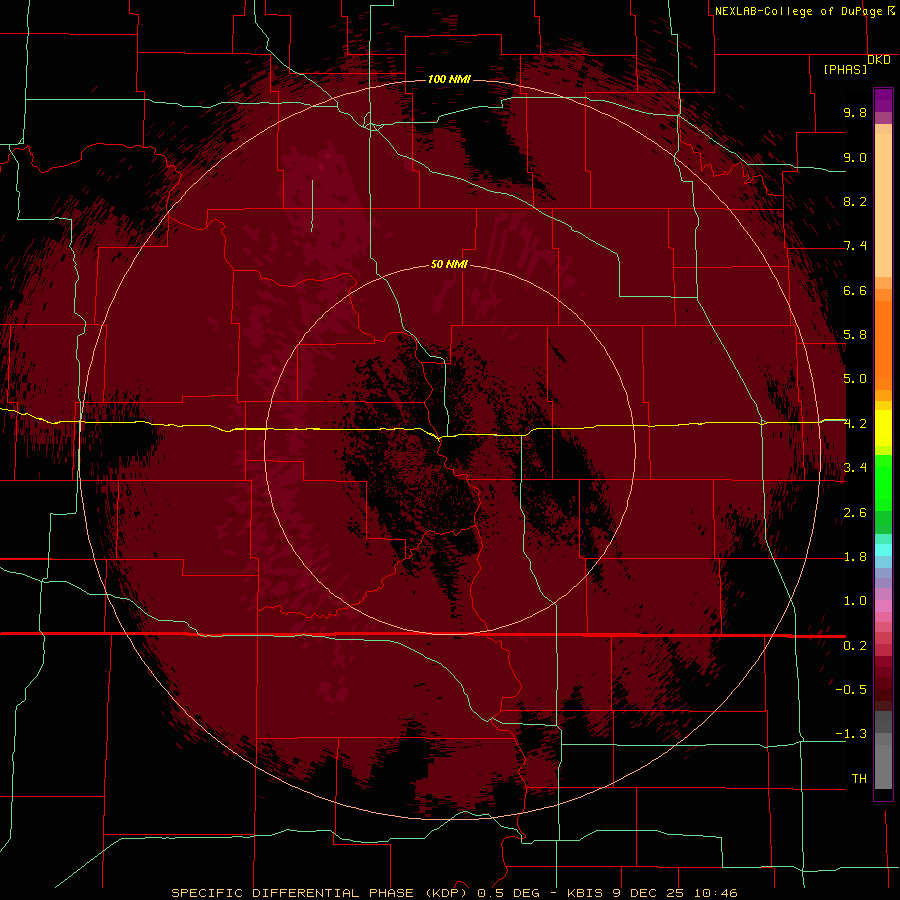
Task: Click the 6.6 legend value
Action: [x=855, y=290]
